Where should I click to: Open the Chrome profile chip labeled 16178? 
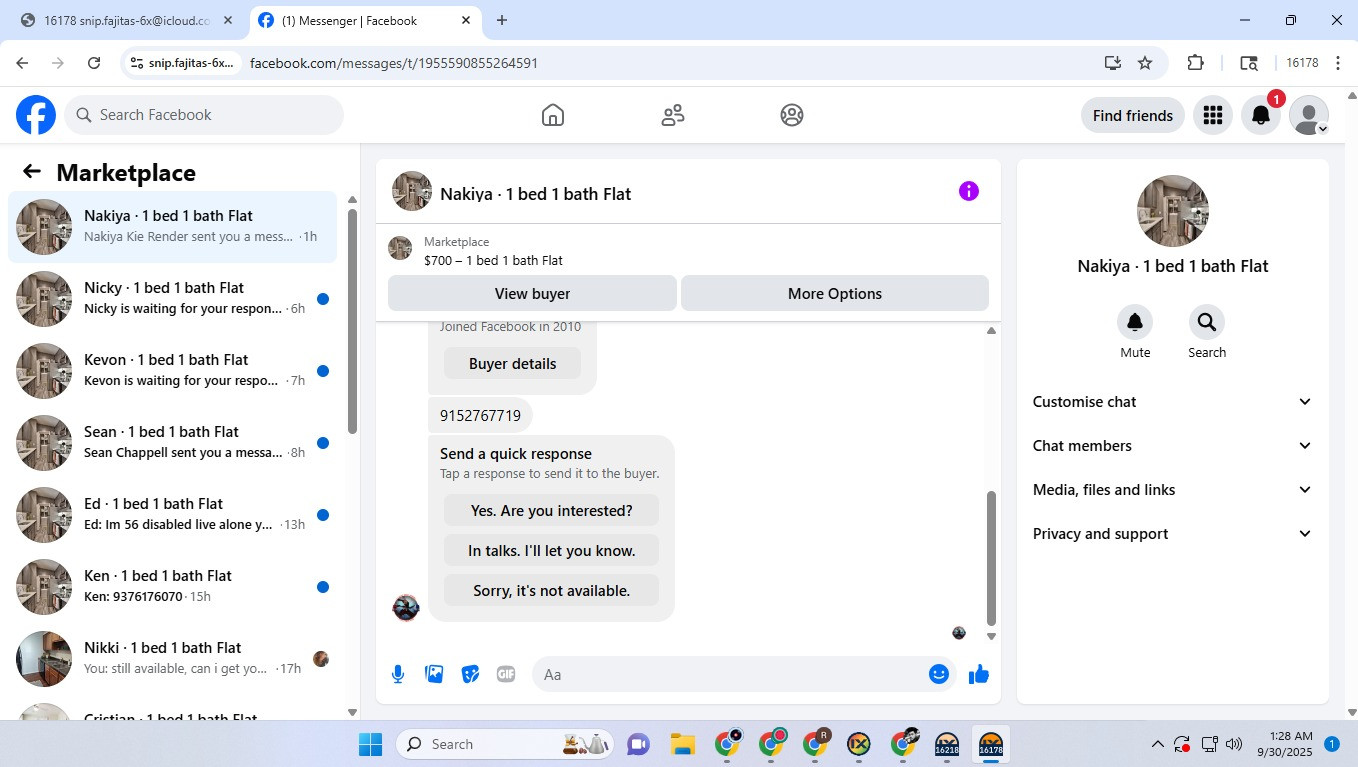[1302, 63]
